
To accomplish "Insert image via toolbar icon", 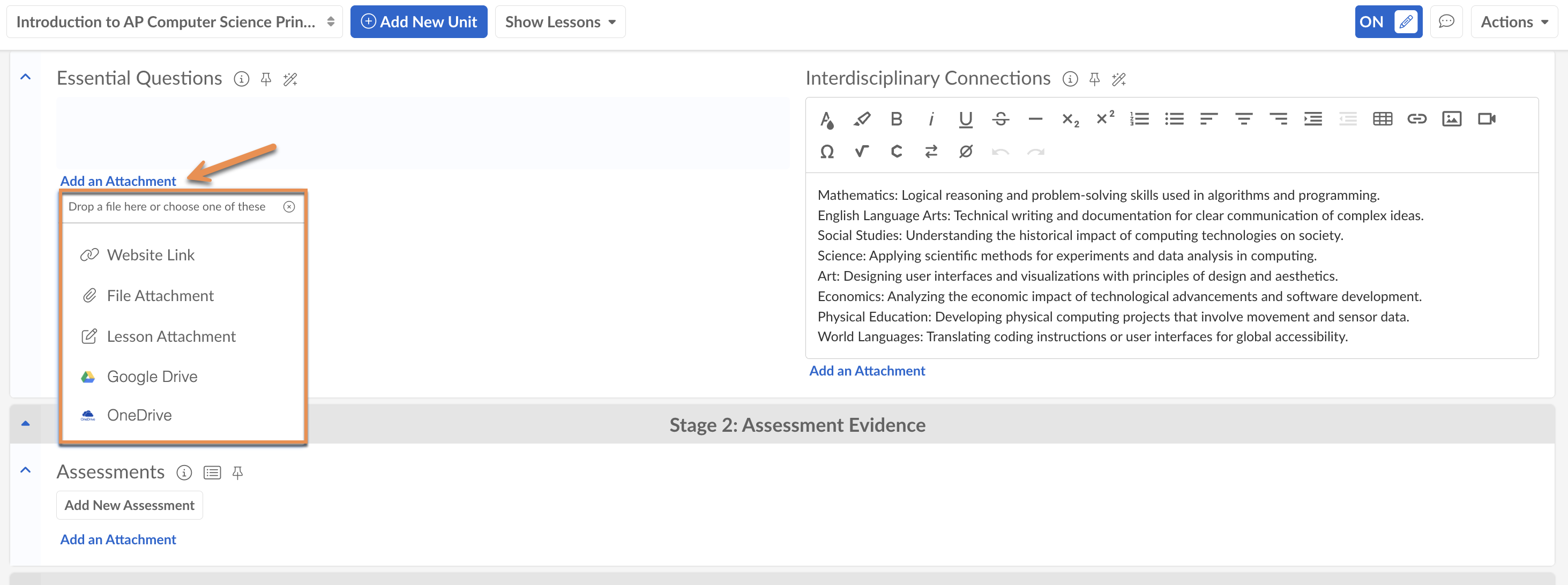I will tap(1451, 119).
